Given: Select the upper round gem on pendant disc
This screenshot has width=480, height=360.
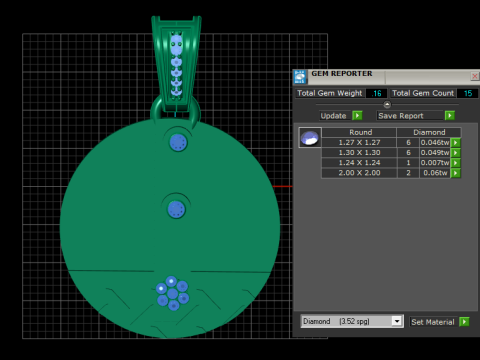Looking at the screenshot, I should click(x=178, y=143).
